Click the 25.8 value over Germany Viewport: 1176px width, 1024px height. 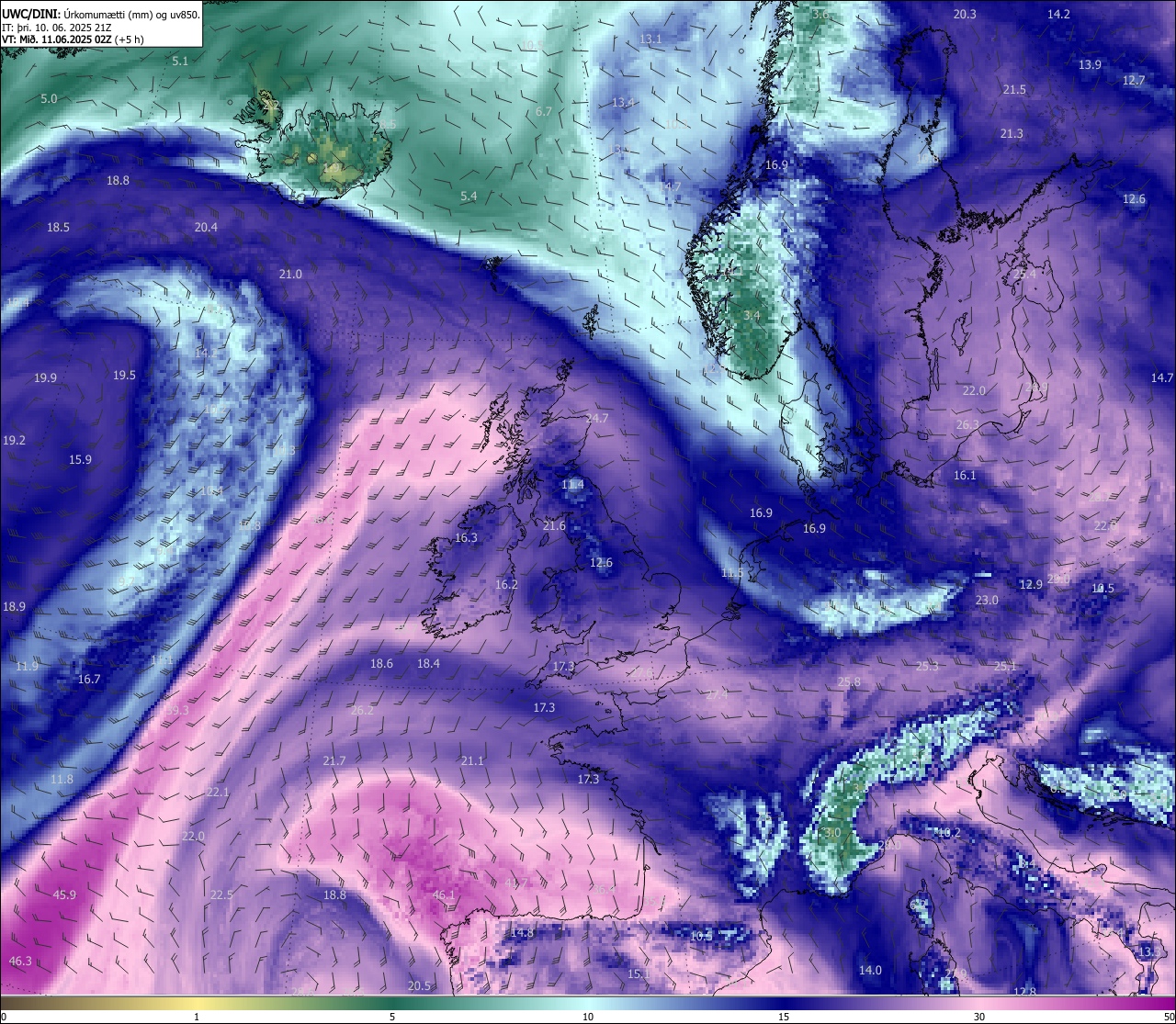[849, 682]
